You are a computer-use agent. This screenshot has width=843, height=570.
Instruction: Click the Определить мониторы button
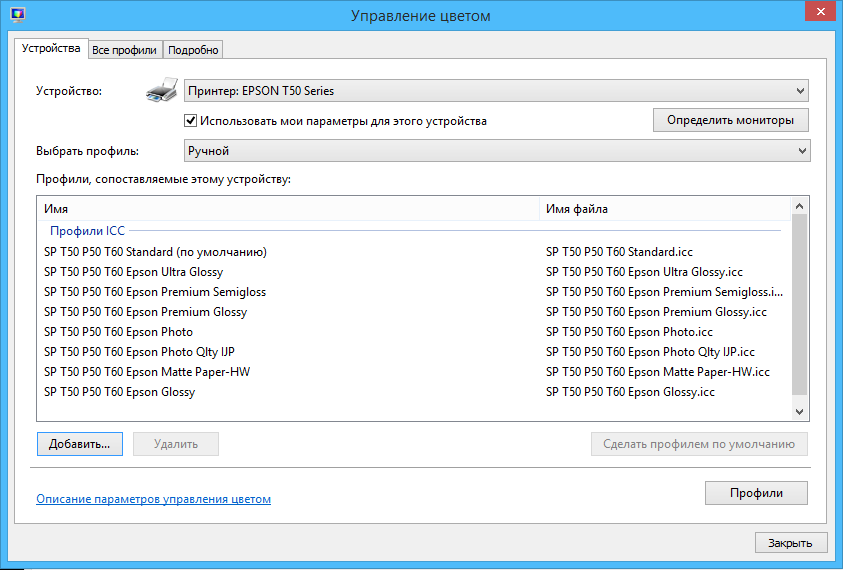(x=730, y=120)
